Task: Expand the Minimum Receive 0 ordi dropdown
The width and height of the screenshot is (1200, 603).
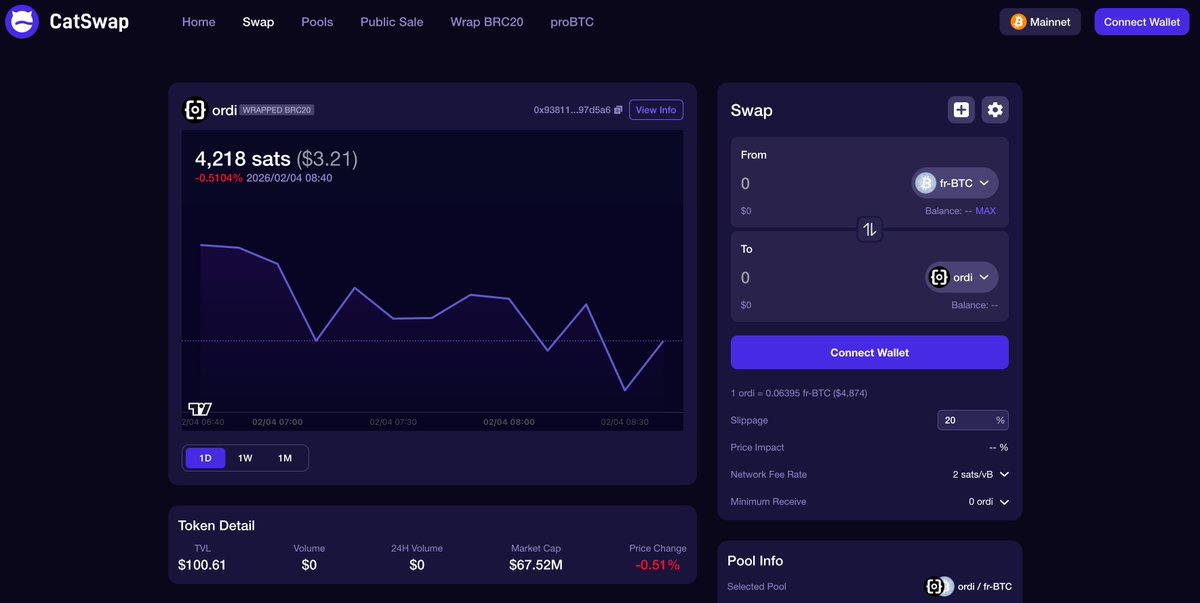Action: pyautogui.click(x=989, y=501)
